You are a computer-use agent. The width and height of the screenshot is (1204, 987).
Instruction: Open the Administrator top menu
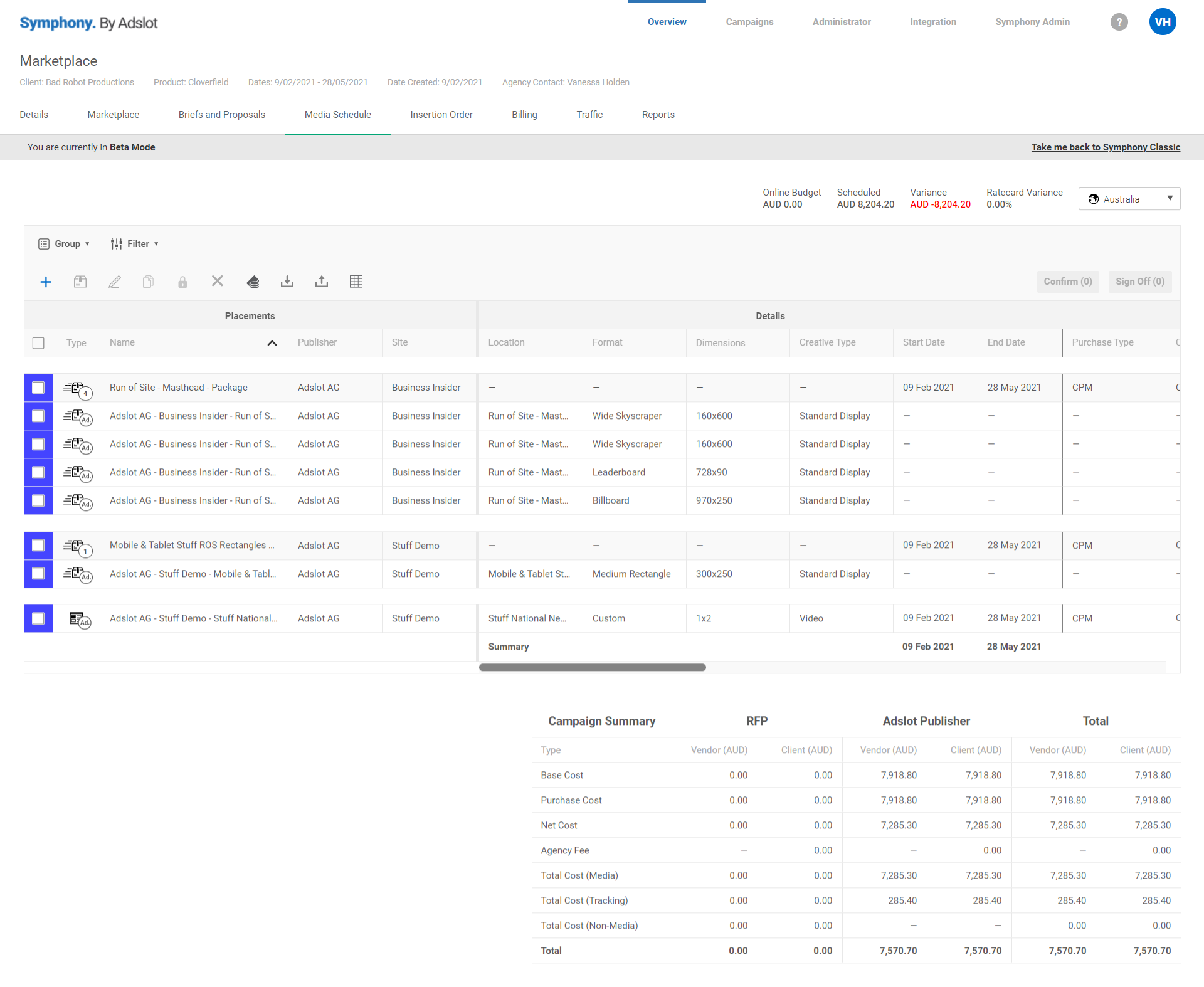pos(842,22)
